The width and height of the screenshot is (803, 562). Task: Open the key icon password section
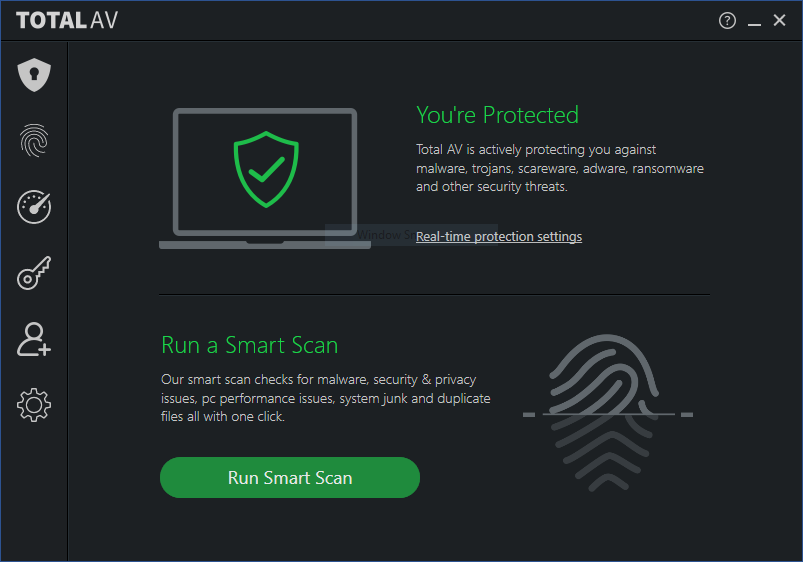[34, 273]
